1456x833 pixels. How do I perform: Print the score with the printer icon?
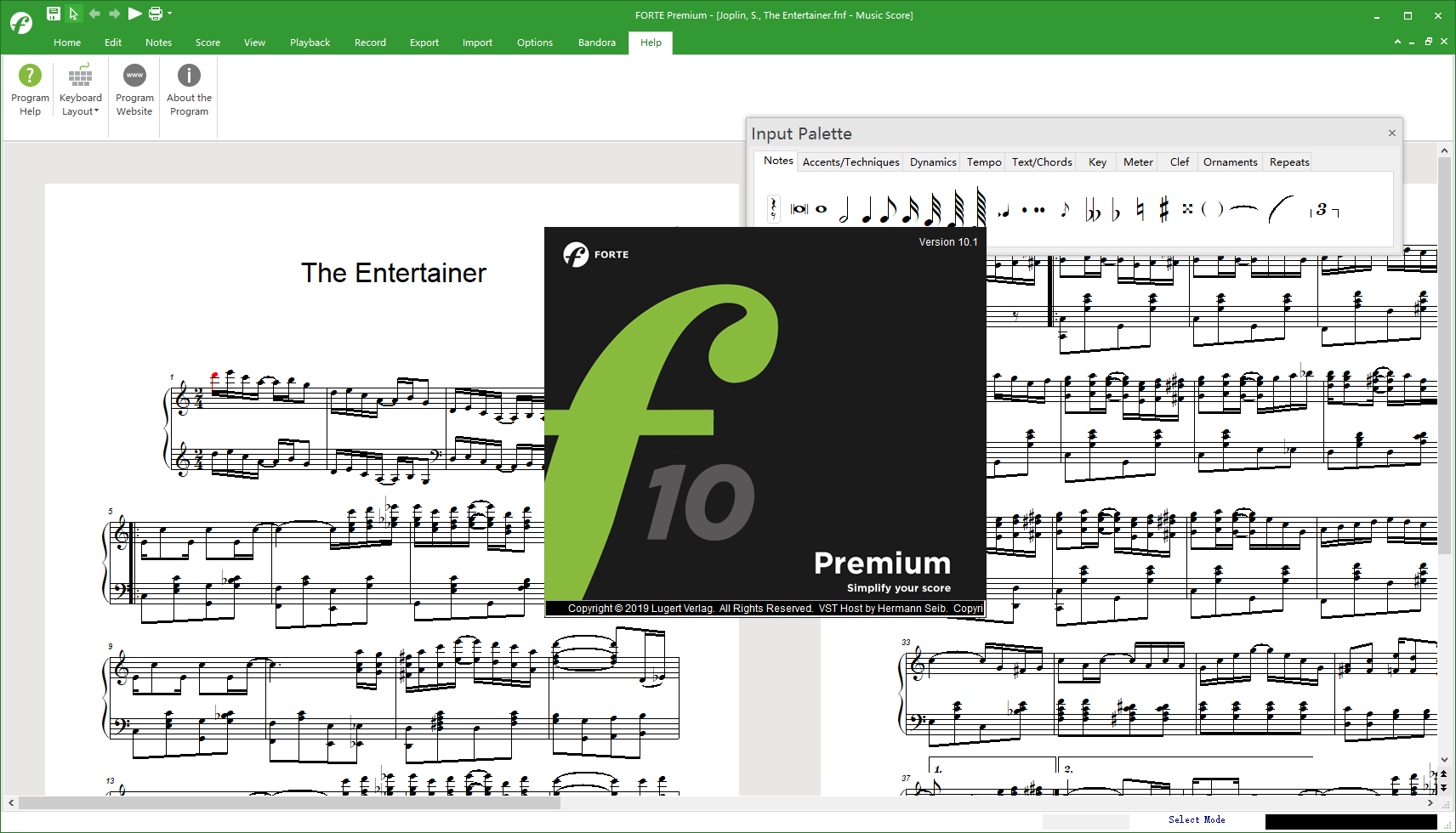pos(156,14)
